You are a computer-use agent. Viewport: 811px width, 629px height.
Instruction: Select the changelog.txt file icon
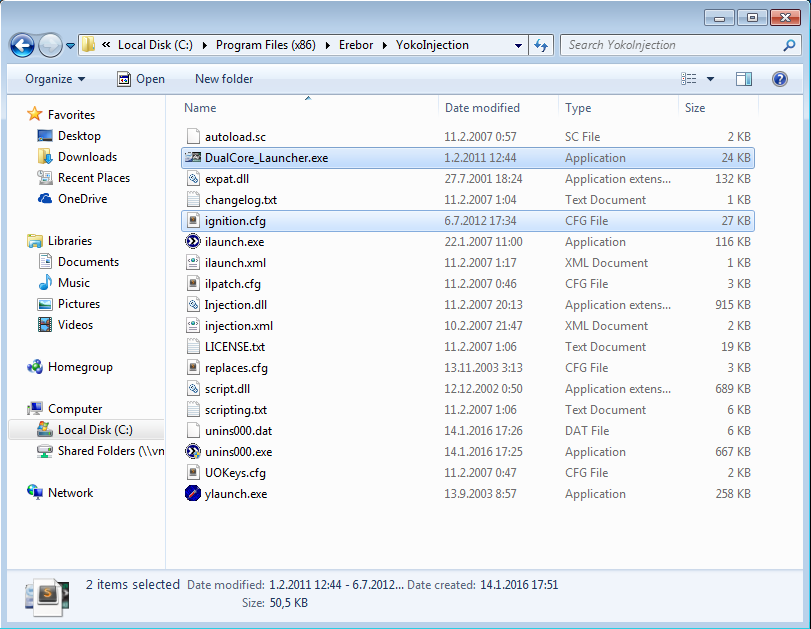(193, 200)
